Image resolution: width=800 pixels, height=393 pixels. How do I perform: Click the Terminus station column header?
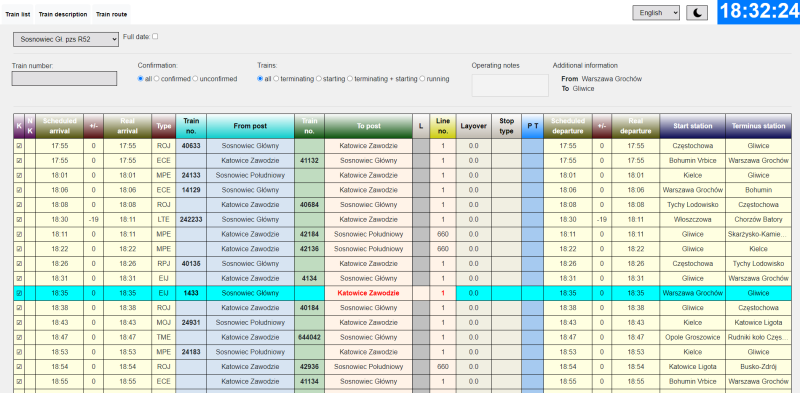[758, 126]
